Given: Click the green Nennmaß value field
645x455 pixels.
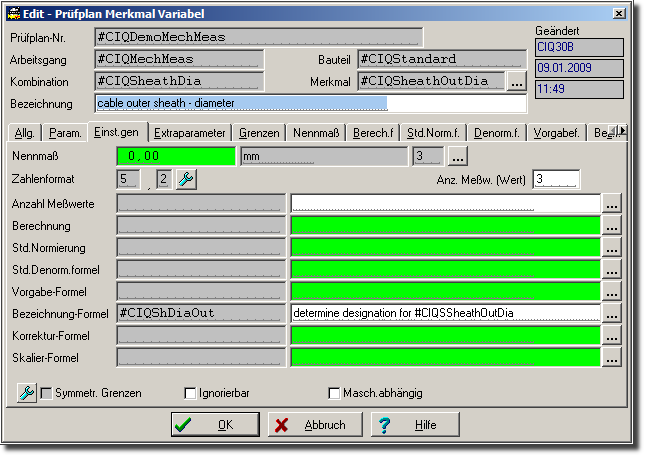Looking at the screenshot, I should point(176,156).
